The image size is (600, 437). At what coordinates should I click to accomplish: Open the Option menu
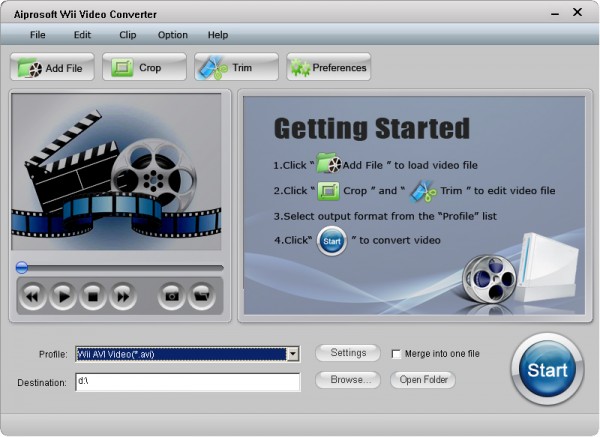[x=172, y=35]
